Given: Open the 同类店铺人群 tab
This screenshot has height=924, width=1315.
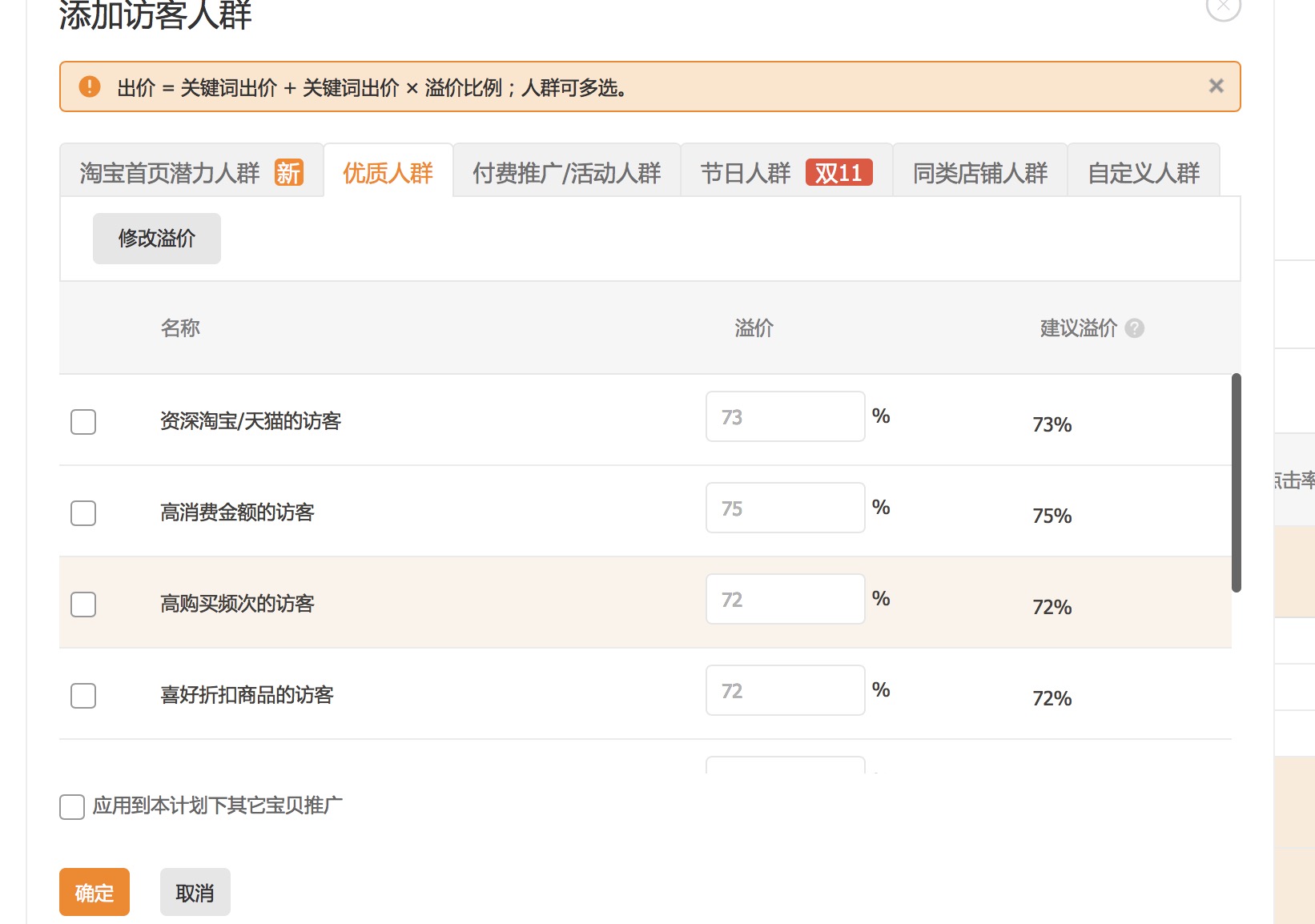Looking at the screenshot, I should click(x=979, y=172).
